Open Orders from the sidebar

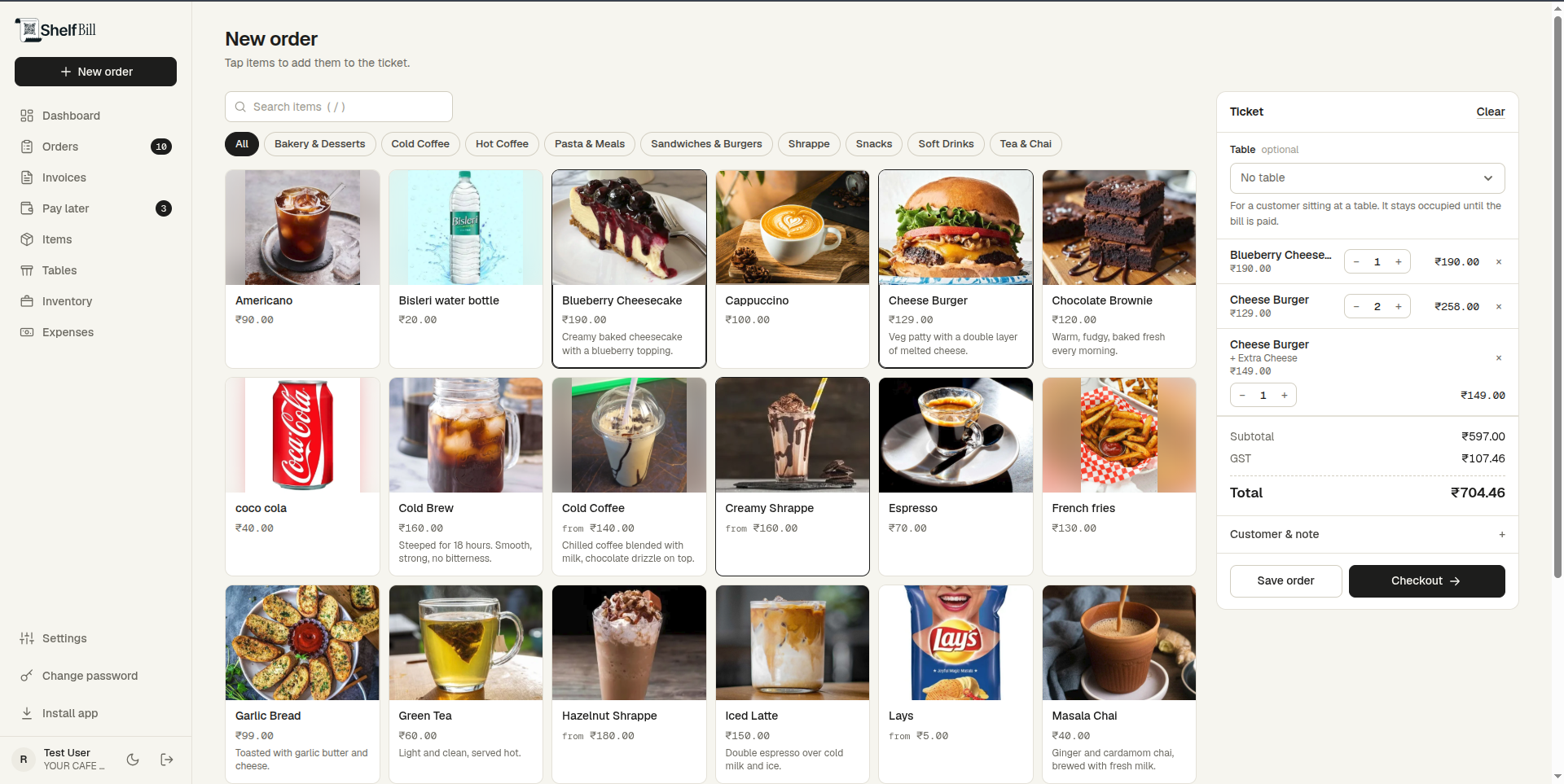coord(95,147)
